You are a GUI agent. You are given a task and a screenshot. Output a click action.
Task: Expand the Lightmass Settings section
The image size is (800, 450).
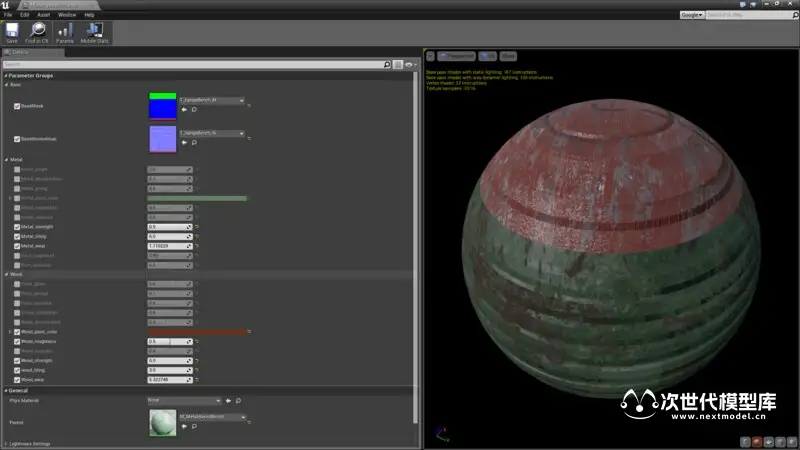(x=6, y=443)
